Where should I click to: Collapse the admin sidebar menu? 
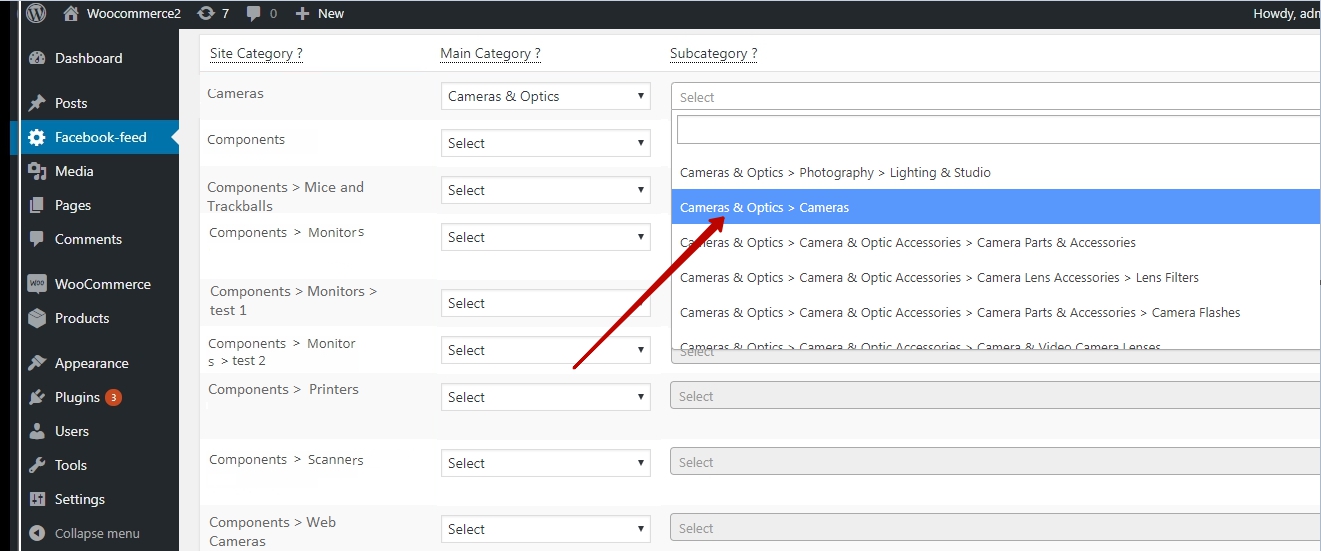pos(96,533)
